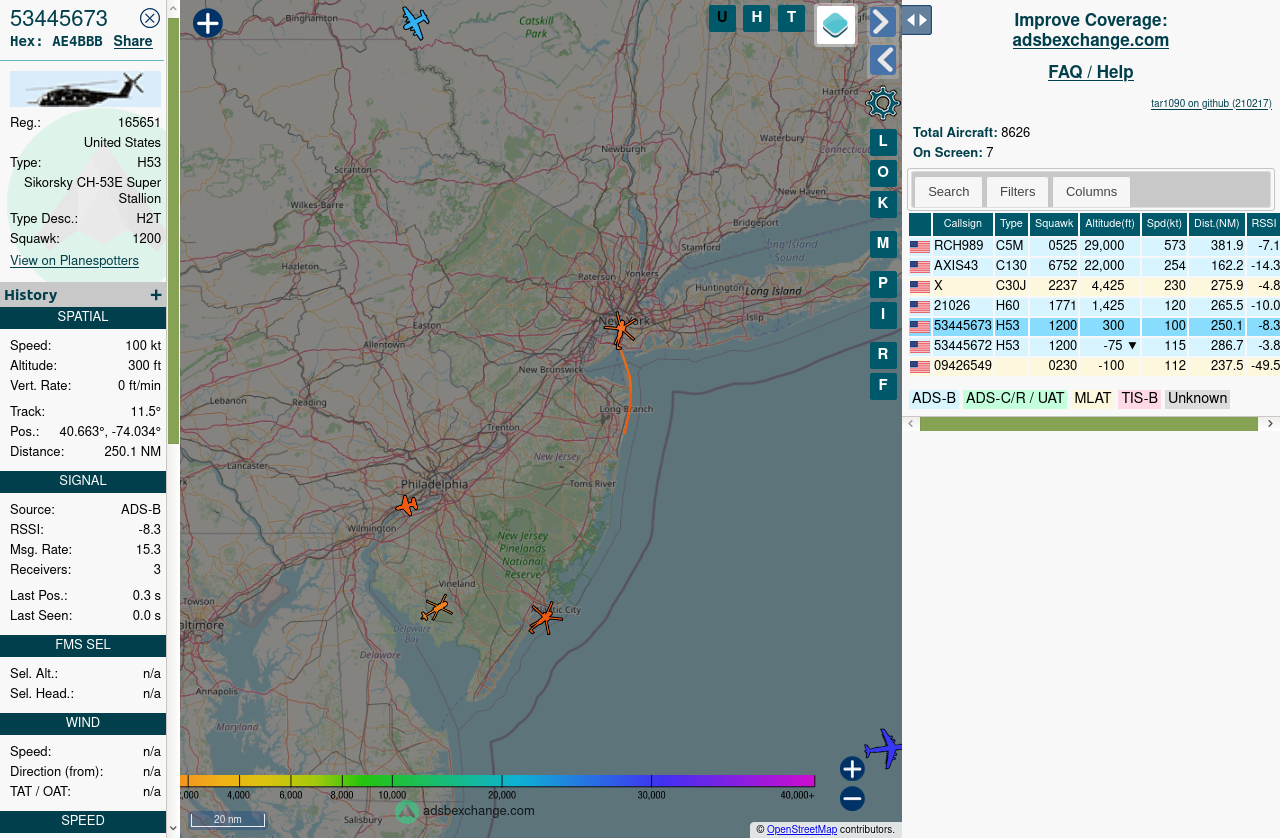The width and height of the screenshot is (1280, 838).
Task: Toggle the I map button
Action: point(883,315)
